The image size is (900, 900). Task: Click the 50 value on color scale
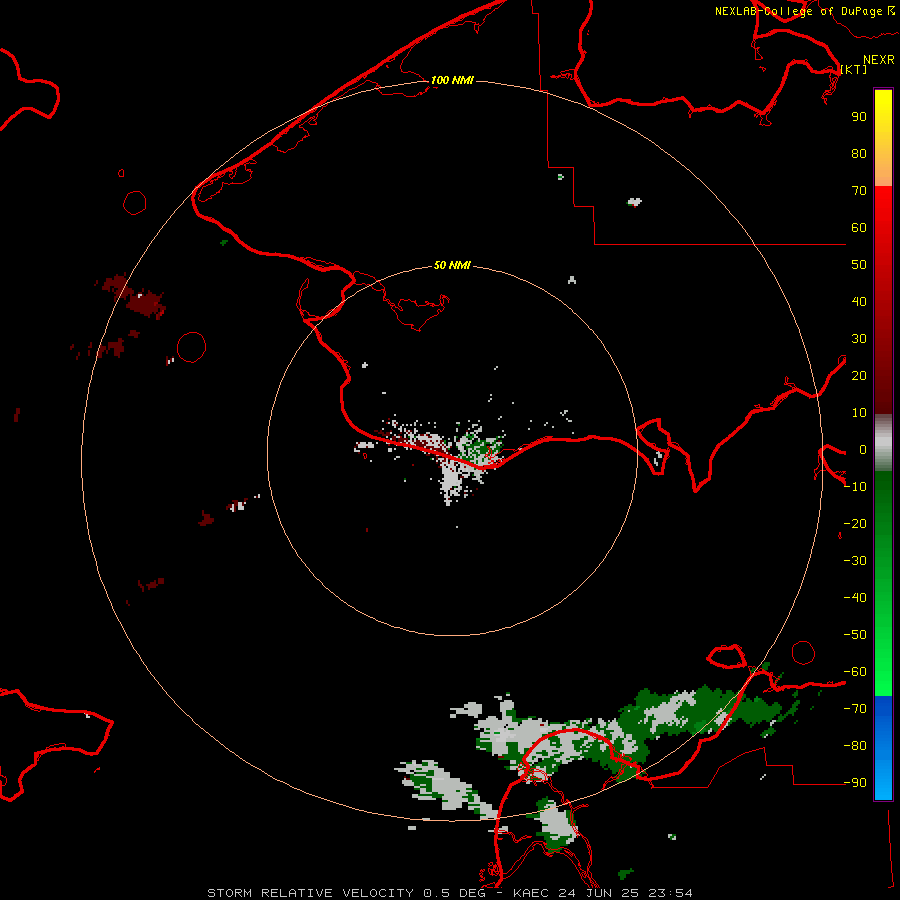tap(859, 265)
